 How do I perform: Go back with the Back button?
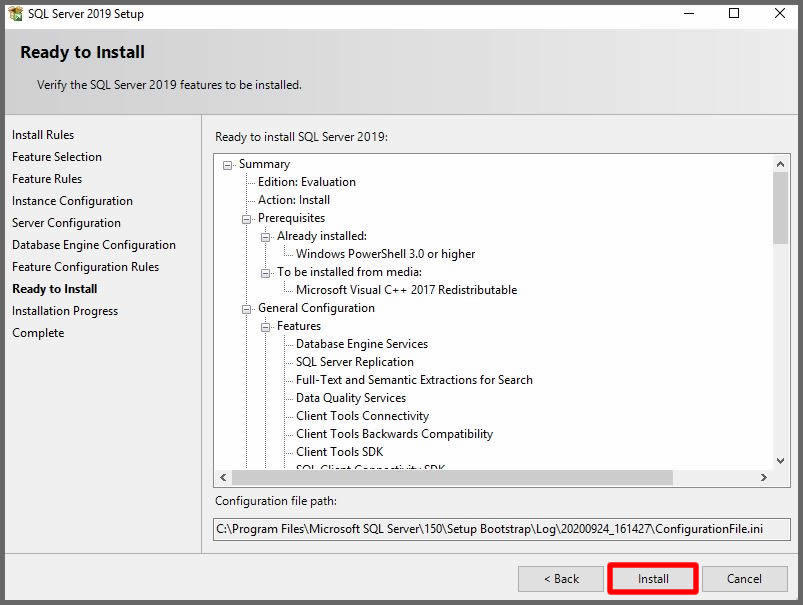coord(561,579)
